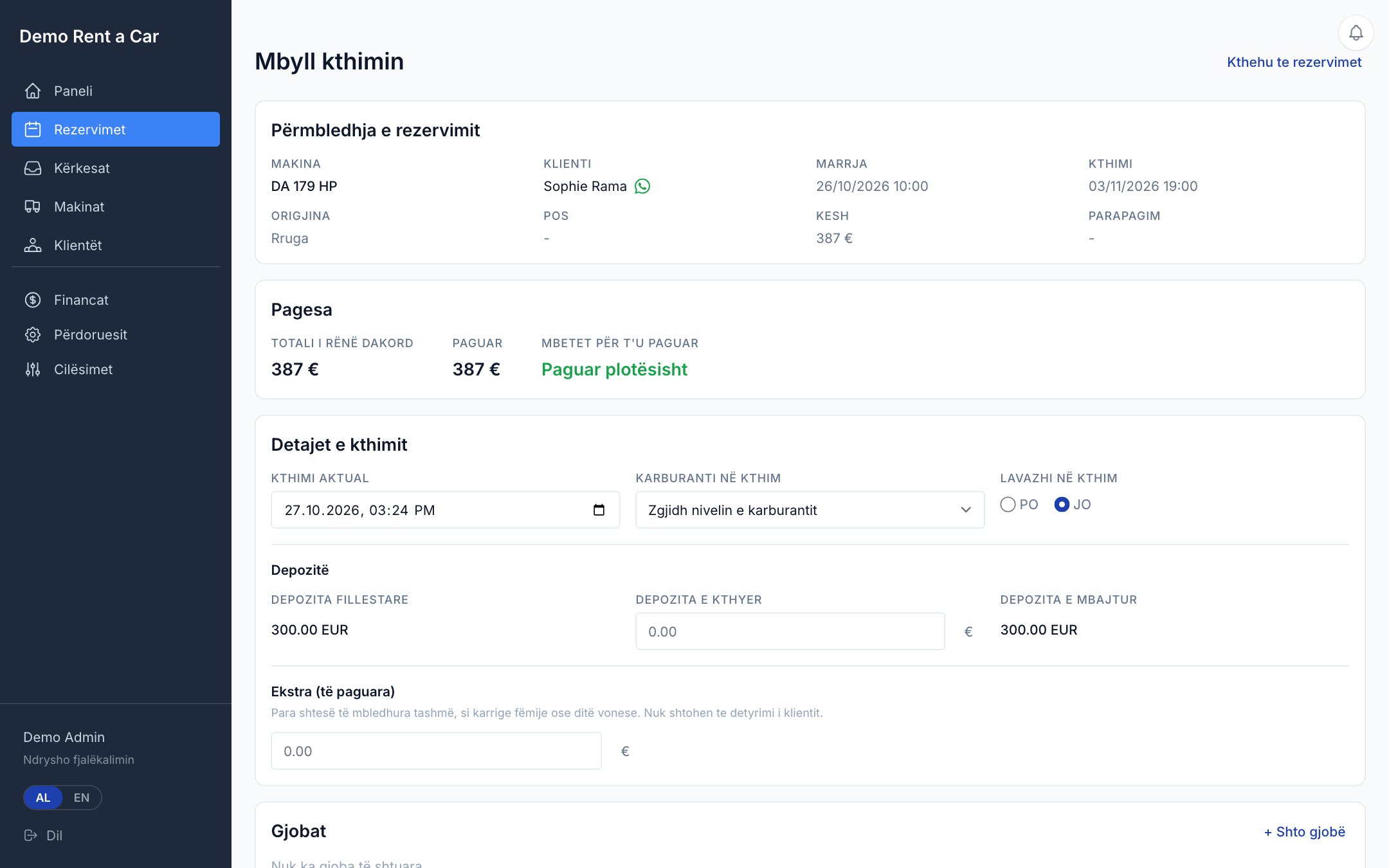Image resolution: width=1389 pixels, height=868 pixels.
Task: Click the return date 03/11/2026 19:00
Action: (x=1143, y=186)
